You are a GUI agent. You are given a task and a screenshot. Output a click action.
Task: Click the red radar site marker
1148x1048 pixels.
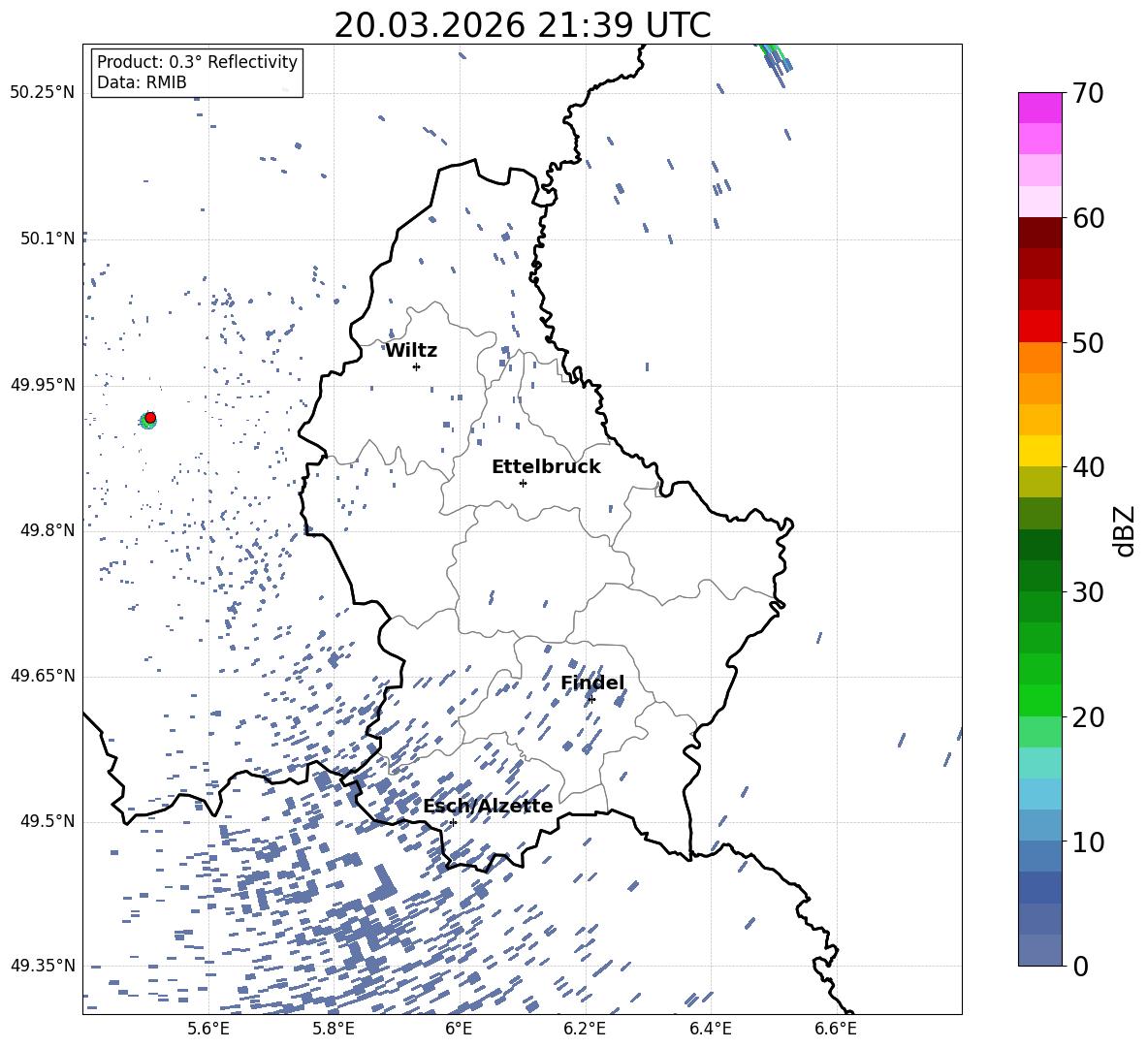(x=150, y=417)
